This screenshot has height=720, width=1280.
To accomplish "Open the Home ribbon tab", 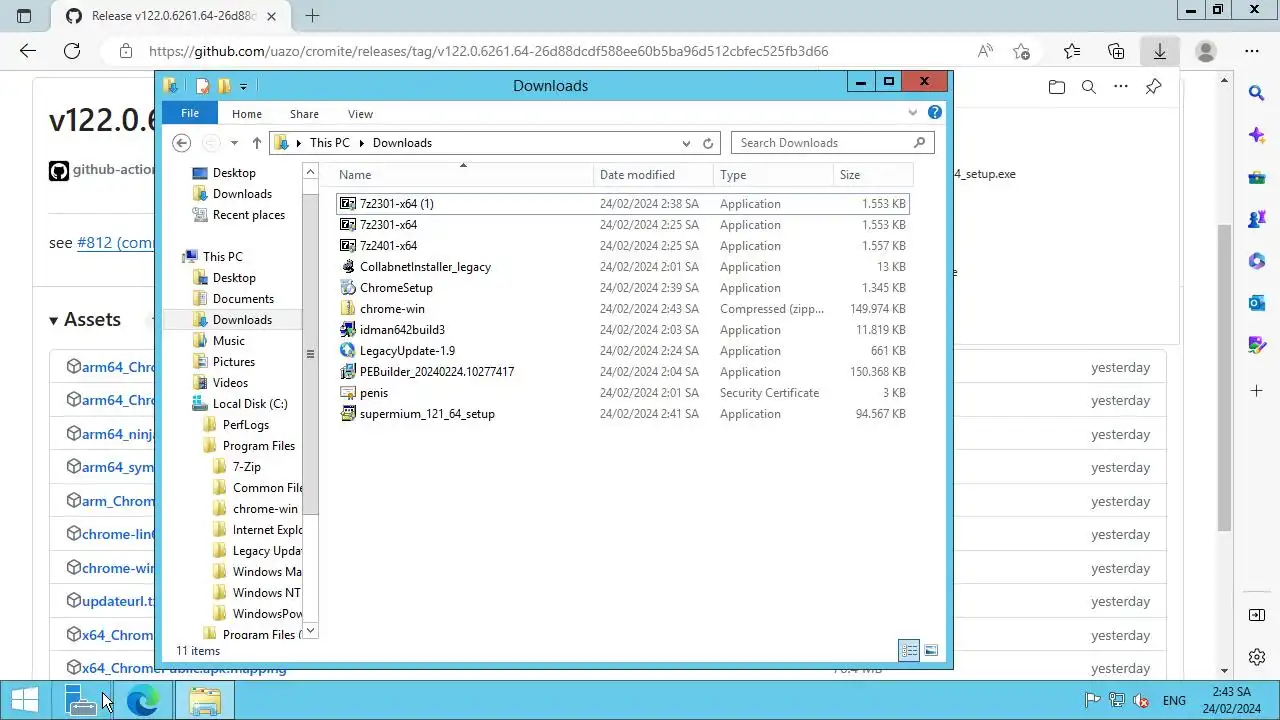I will (x=247, y=114).
